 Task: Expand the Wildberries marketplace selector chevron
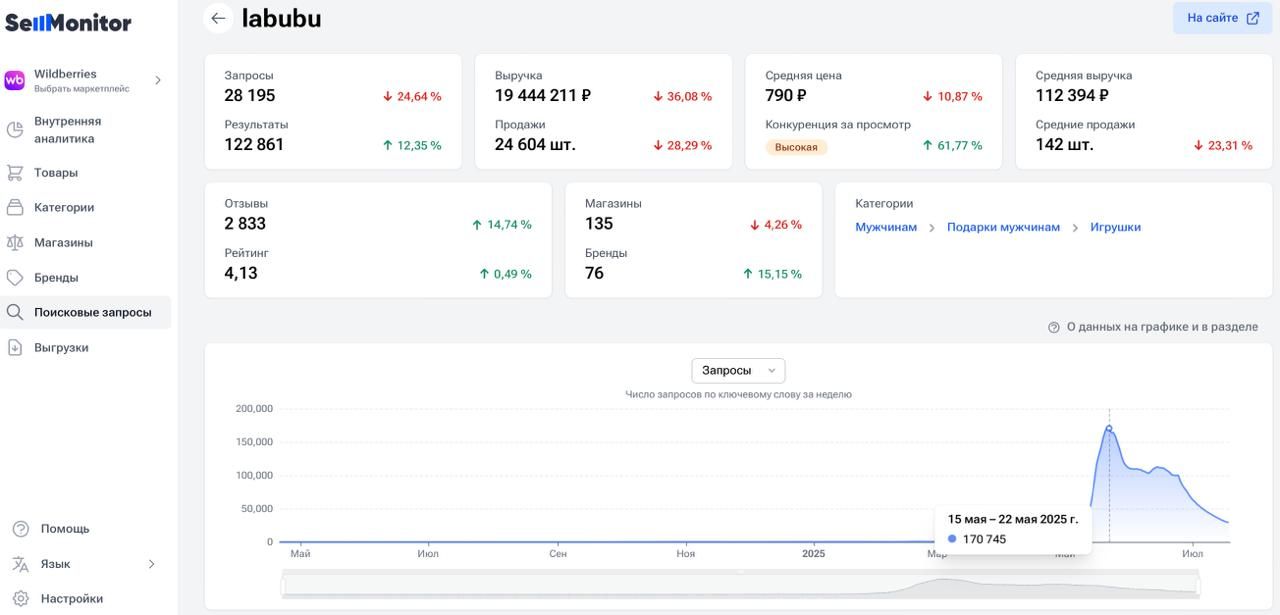point(157,81)
